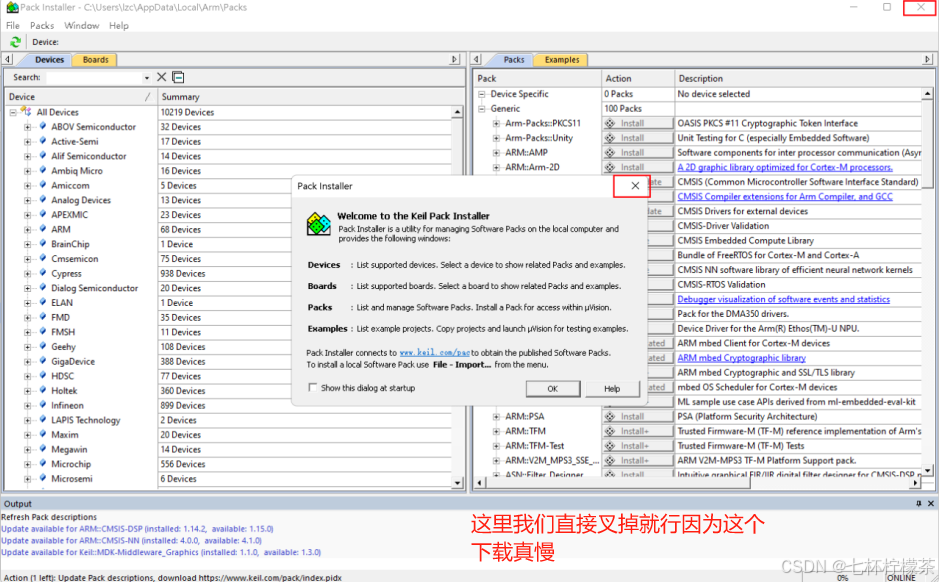Select the ABOV Semiconductor vendor icon
The height and width of the screenshot is (582, 939).
(x=43, y=126)
